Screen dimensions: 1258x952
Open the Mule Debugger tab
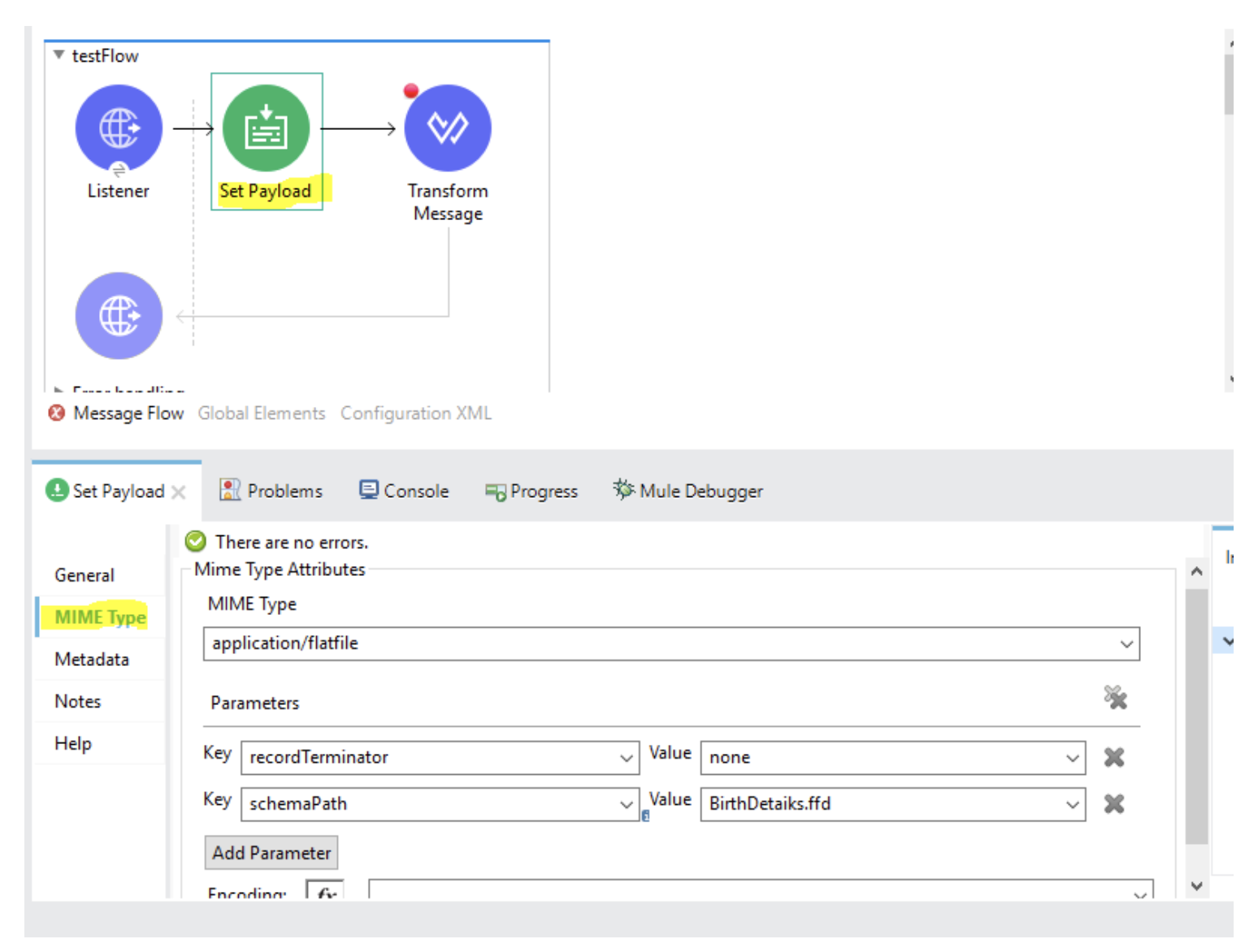point(688,491)
